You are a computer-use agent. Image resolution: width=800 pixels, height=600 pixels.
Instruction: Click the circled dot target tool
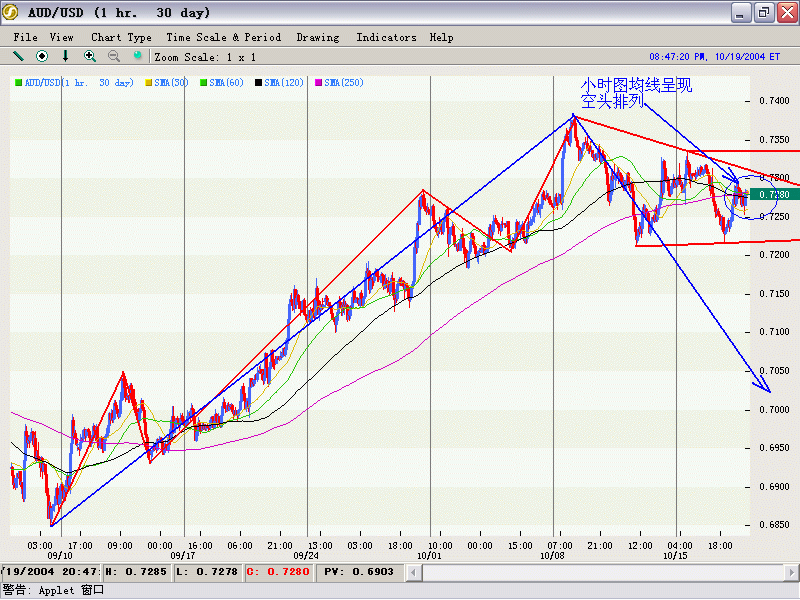(x=42, y=57)
